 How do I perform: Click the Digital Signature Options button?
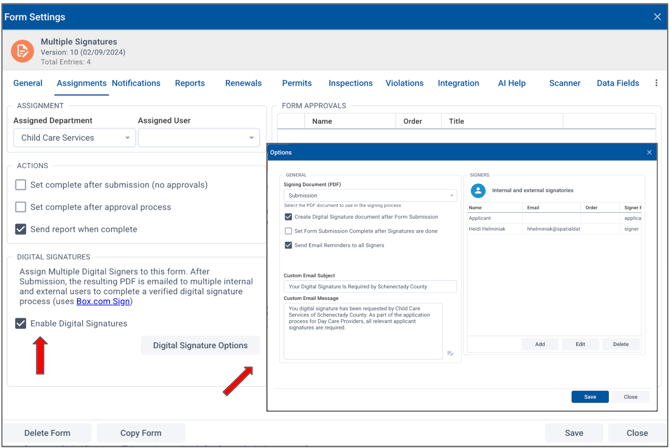[200, 346]
